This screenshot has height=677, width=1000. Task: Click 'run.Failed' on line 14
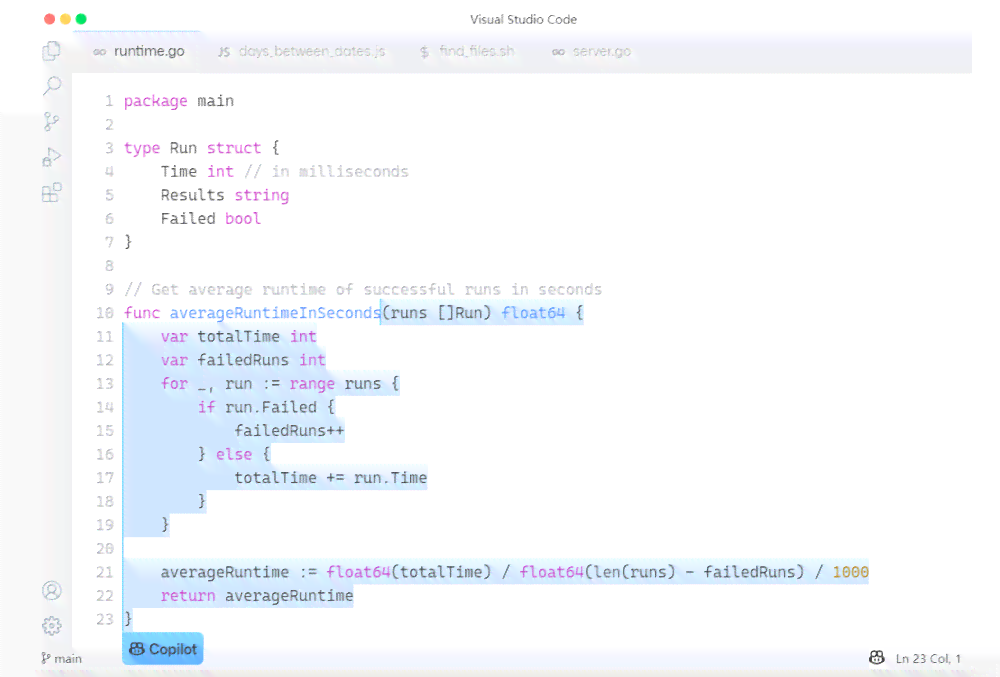(x=270, y=407)
